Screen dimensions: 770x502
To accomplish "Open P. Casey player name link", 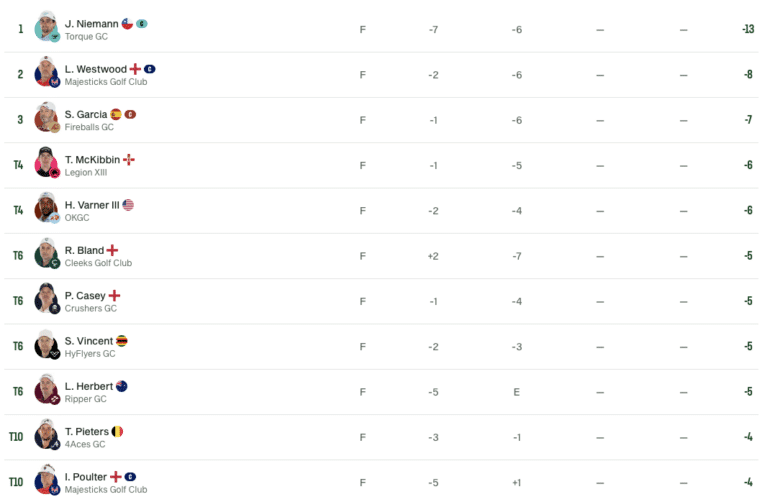I will pyautogui.click(x=85, y=296).
